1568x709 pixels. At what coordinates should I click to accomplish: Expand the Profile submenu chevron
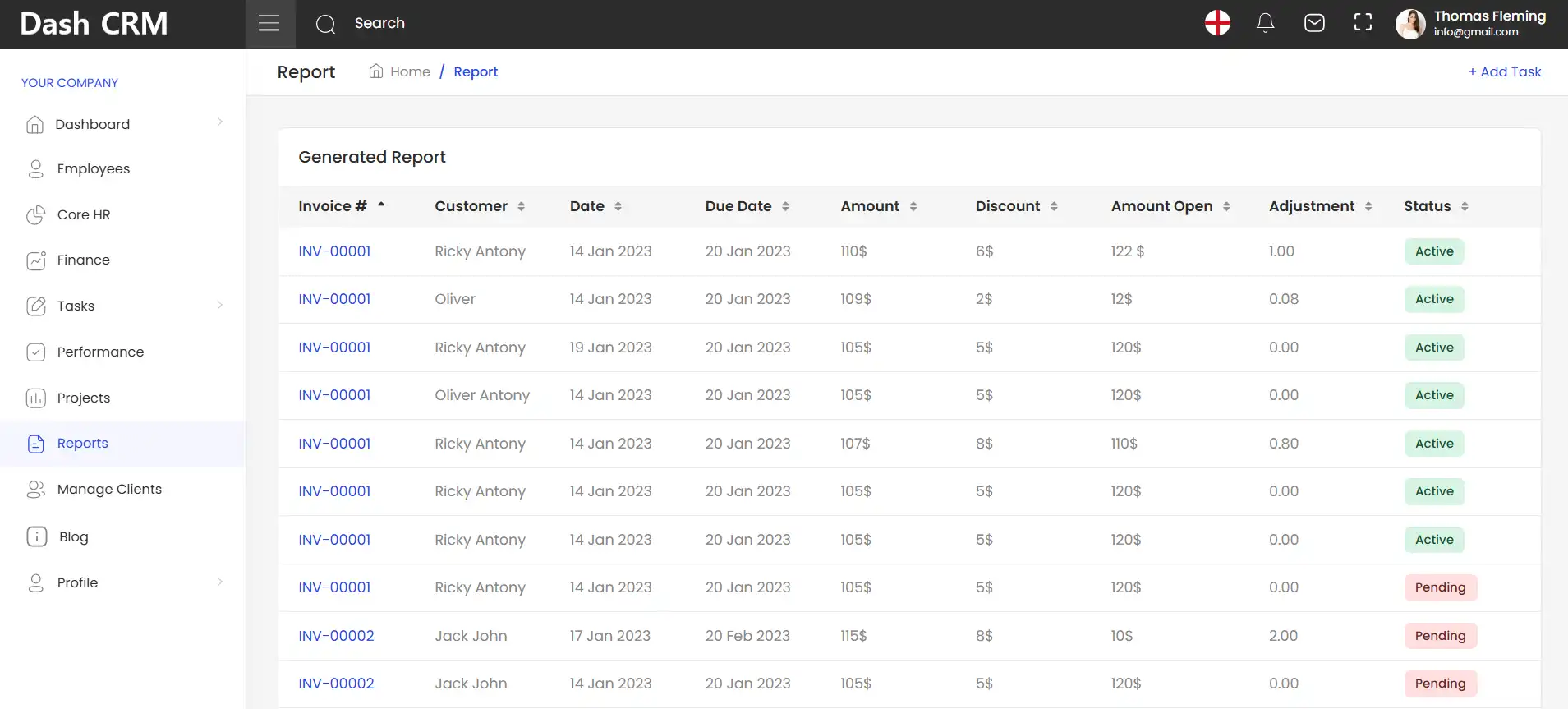click(x=220, y=582)
